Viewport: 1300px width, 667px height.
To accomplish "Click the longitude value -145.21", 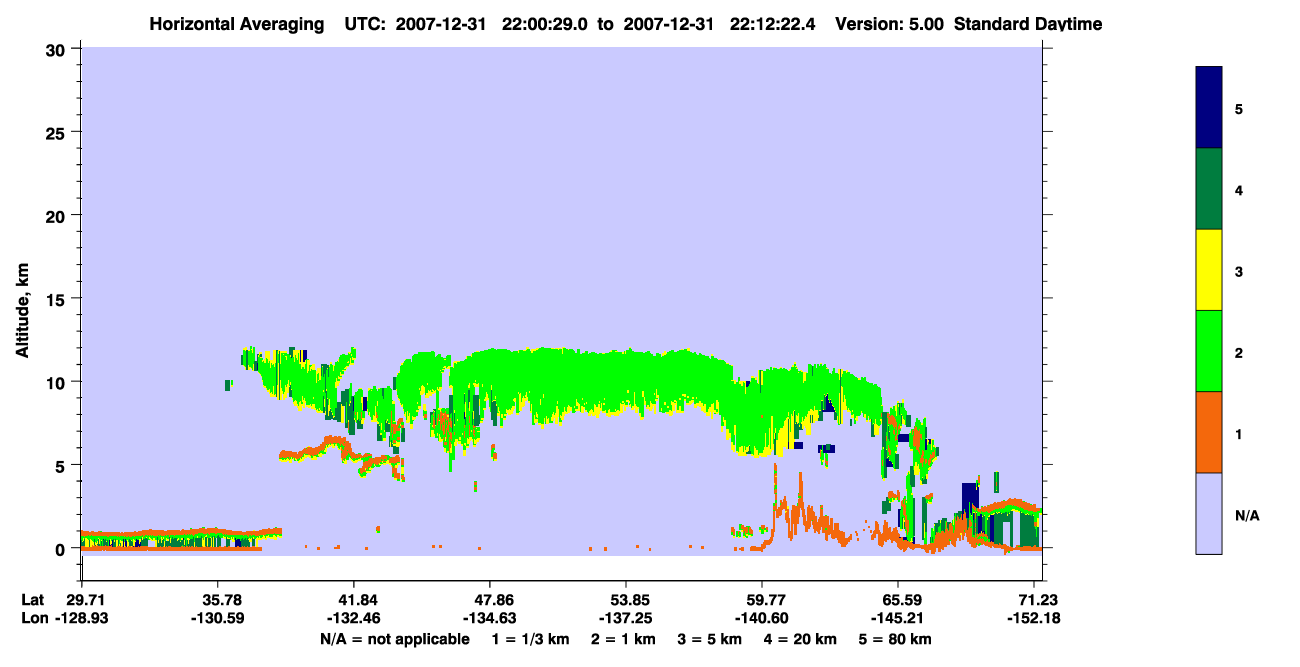I will coord(897,618).
